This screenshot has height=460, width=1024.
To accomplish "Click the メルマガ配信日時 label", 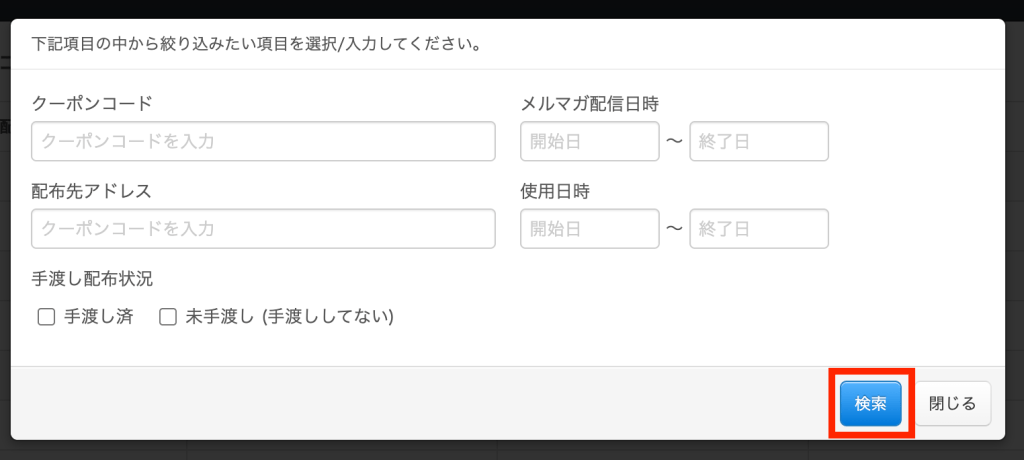I will coord(589,103).
